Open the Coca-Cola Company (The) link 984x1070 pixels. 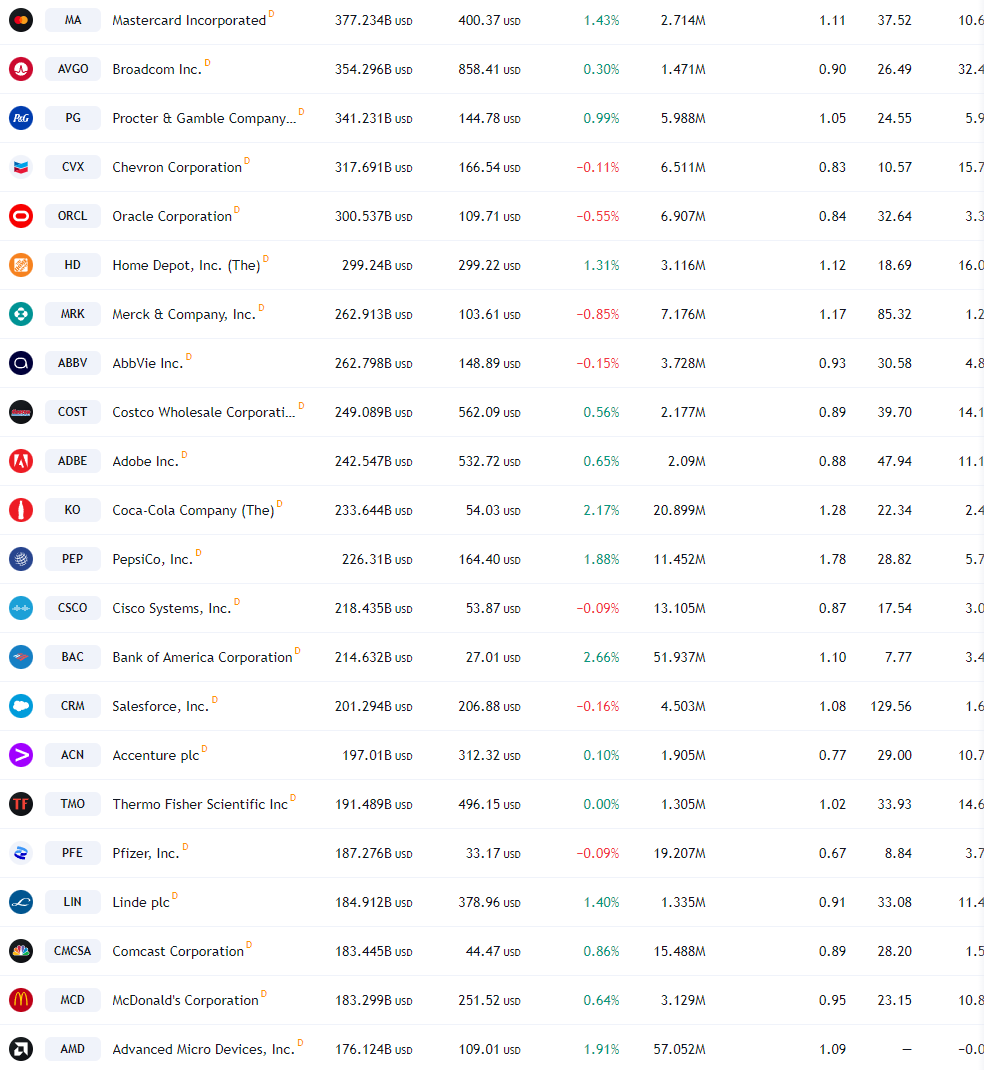click(193, 510)
